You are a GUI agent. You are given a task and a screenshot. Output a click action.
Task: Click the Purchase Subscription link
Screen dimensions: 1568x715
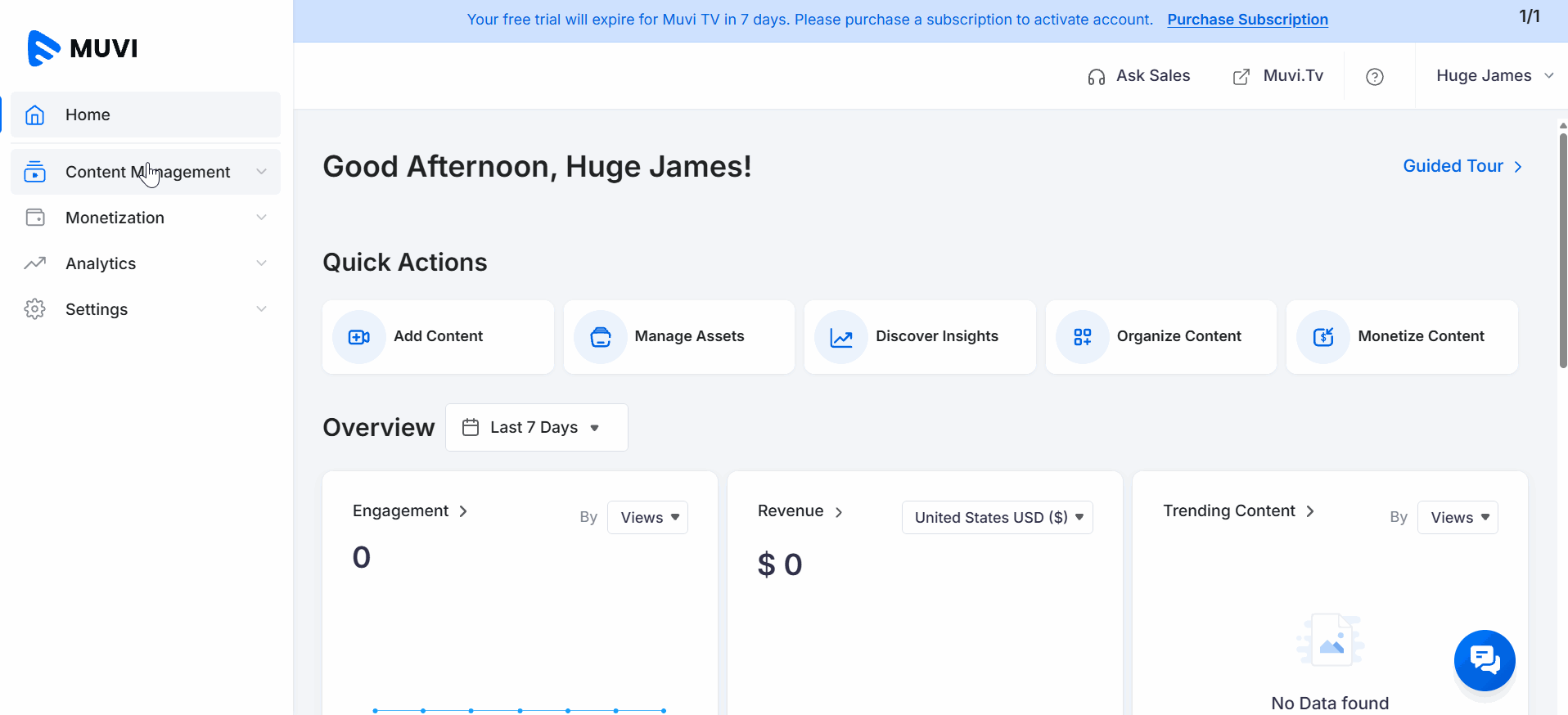pos(1247,20)
